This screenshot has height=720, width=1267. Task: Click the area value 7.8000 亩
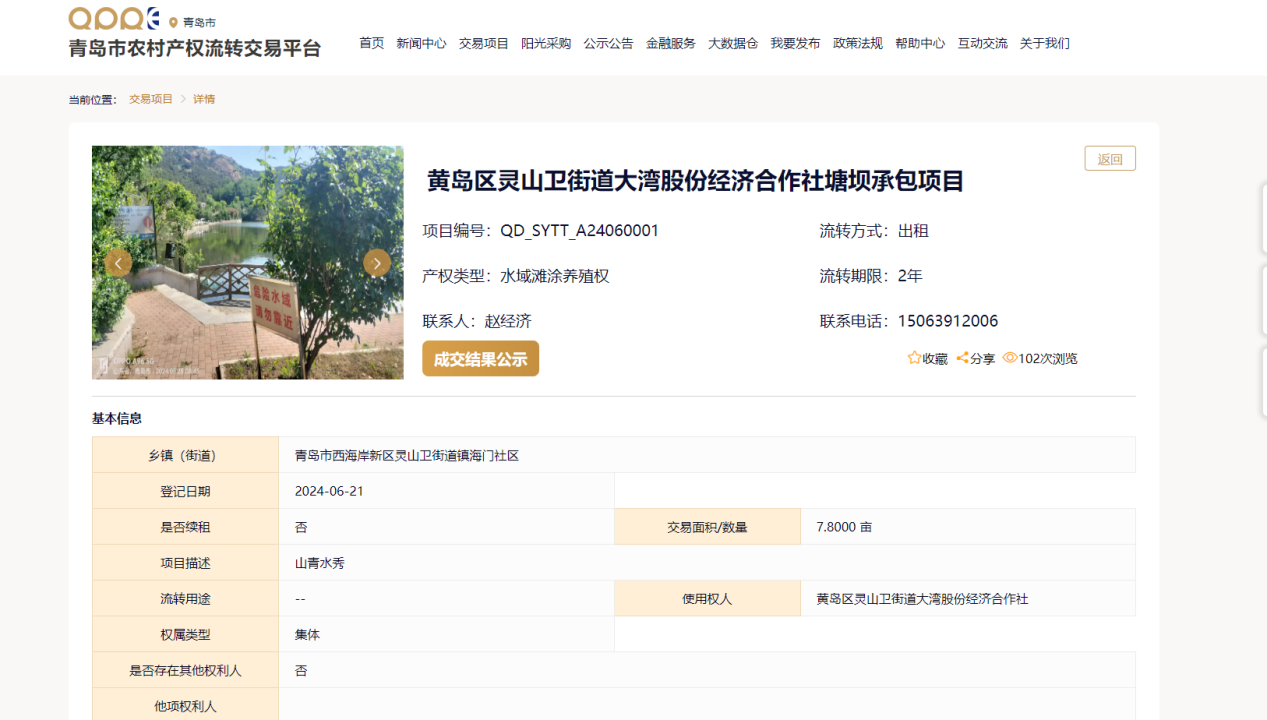coord(844,527)
